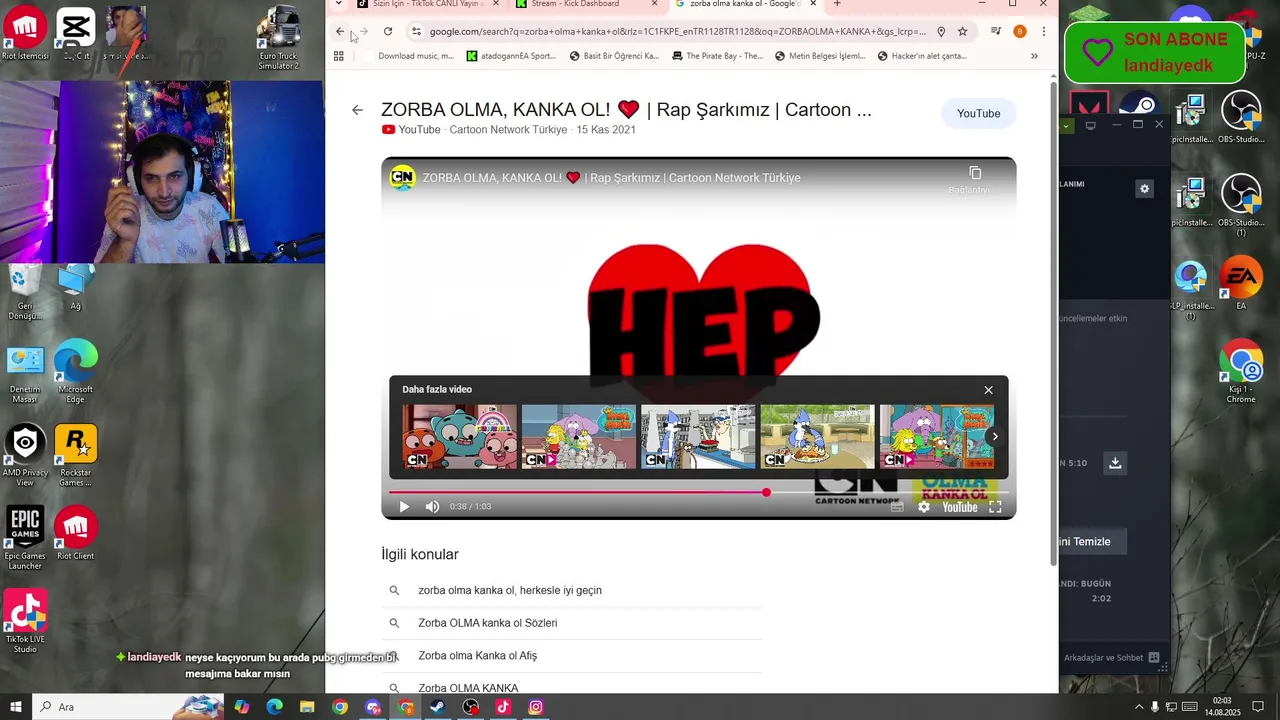This screenshot has height=720, width=1280.
Task: Open Chrome's media control icon
Action: click(x=995, y=31)
